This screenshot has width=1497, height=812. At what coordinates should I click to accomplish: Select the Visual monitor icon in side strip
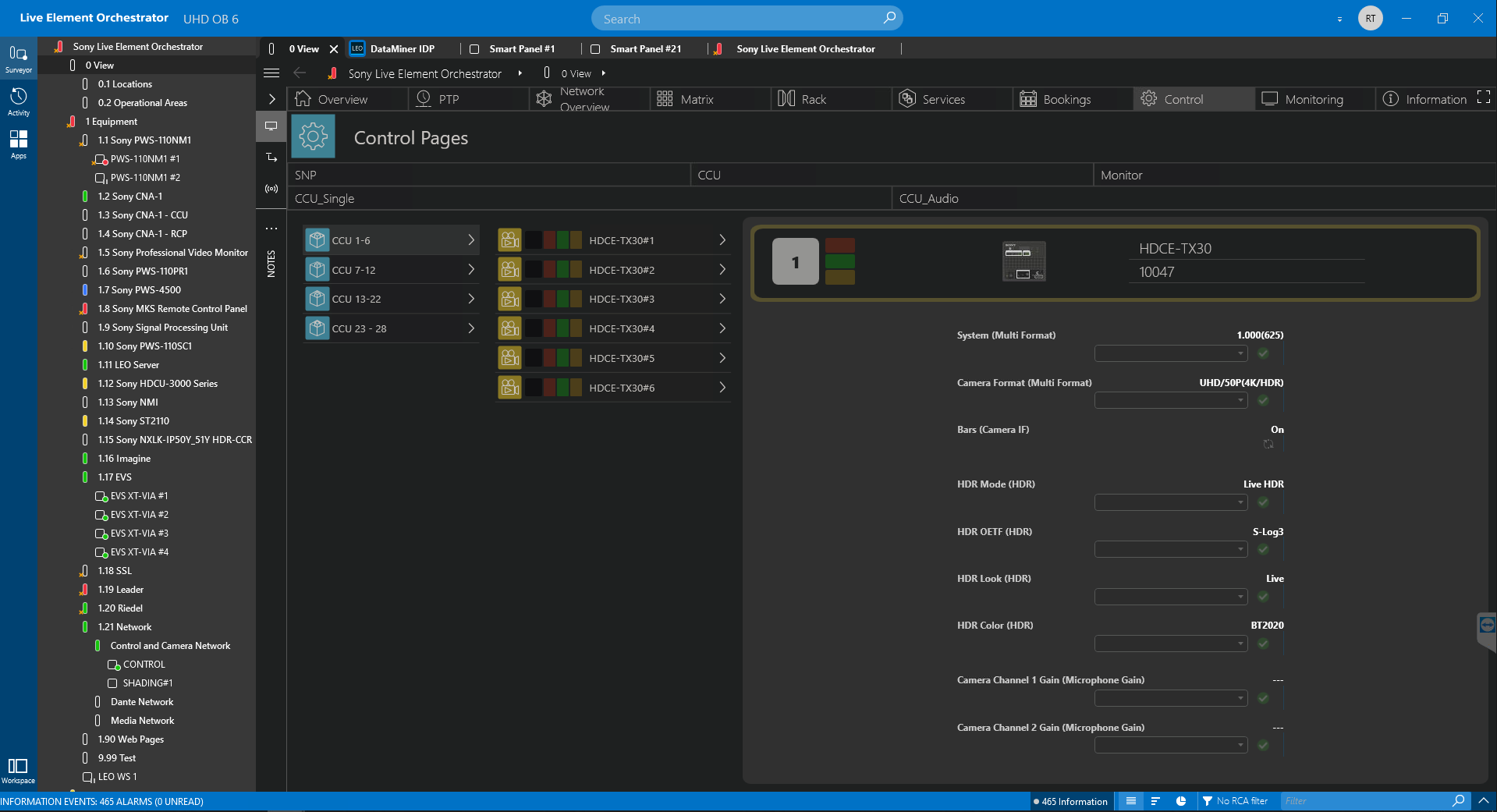(271, 126)
